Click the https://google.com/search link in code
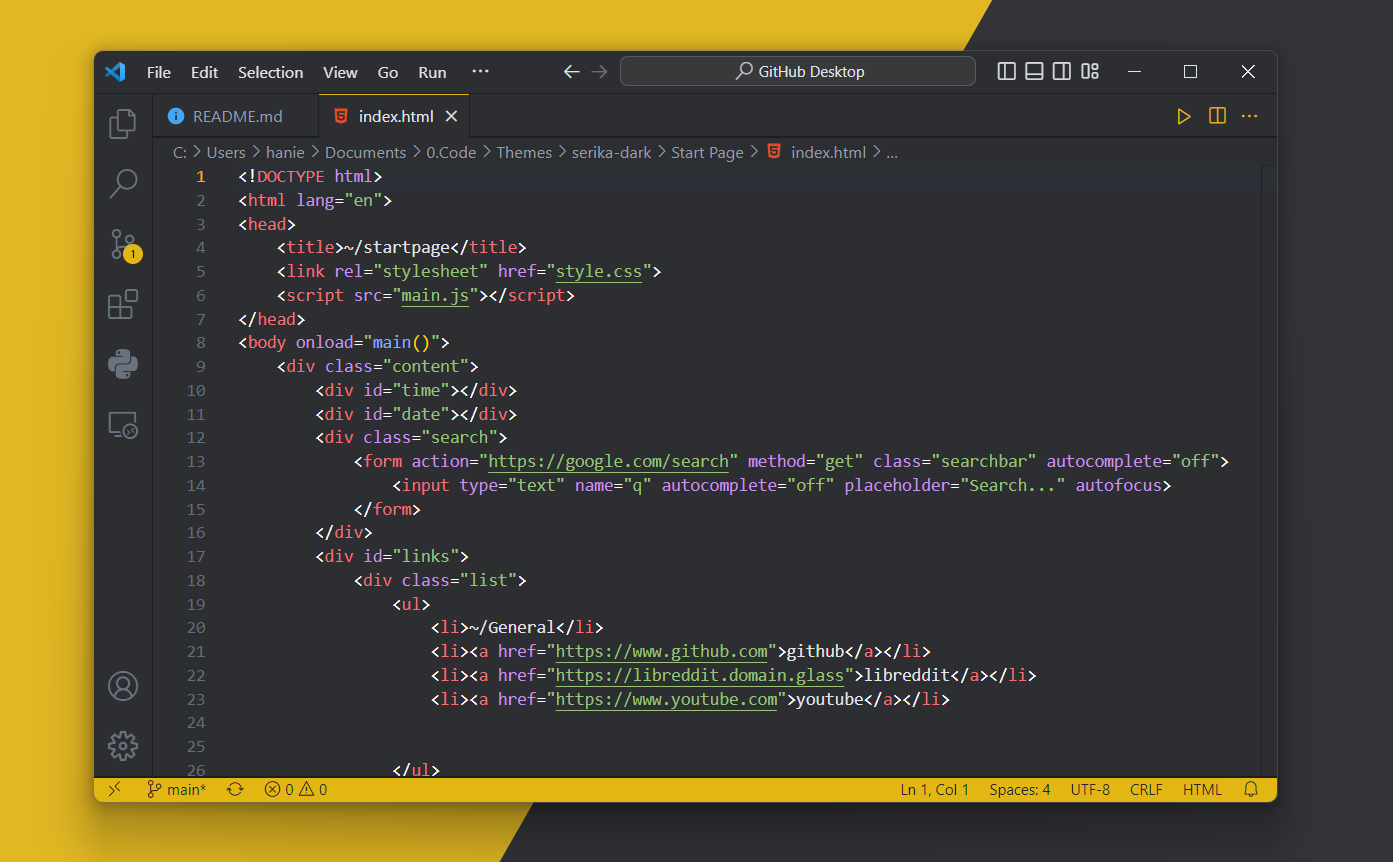This screenshot has height=862, width=1393. (x=608, y=461)
